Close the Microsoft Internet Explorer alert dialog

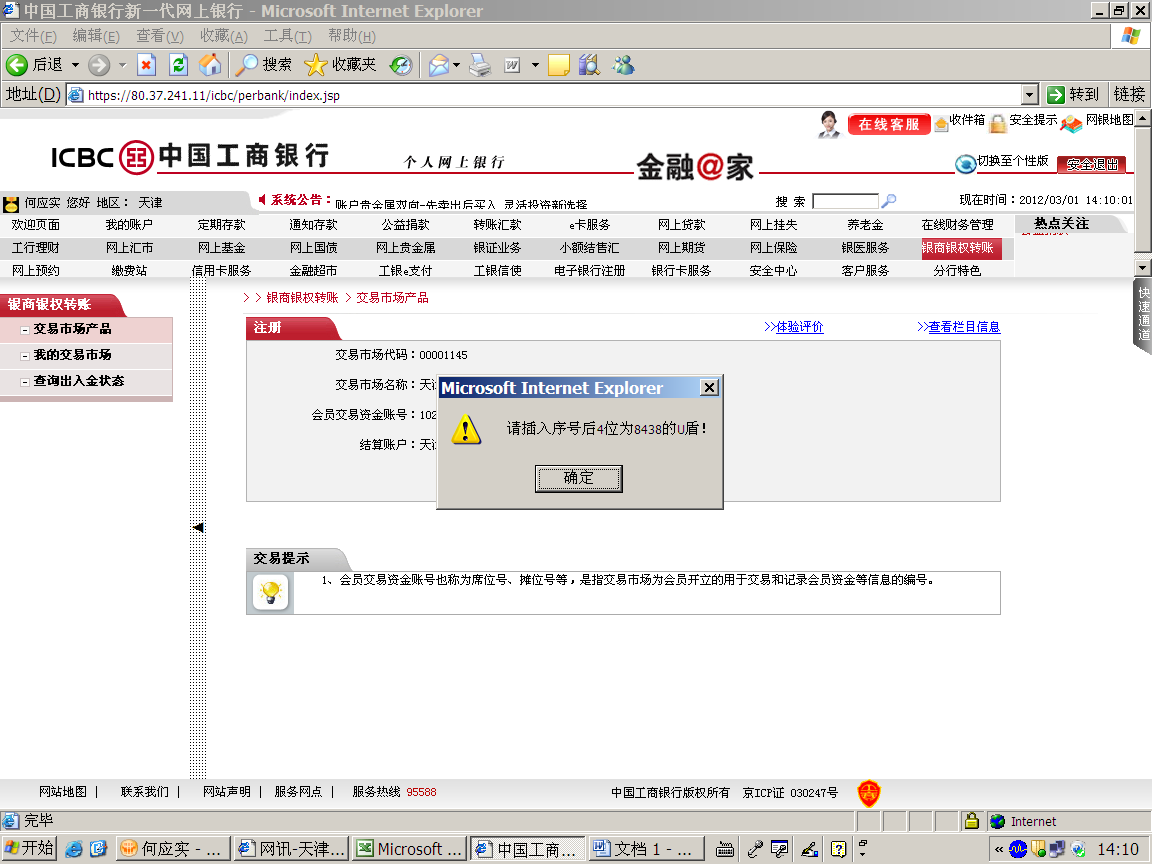pyautogui.click(x=709, y=387)
